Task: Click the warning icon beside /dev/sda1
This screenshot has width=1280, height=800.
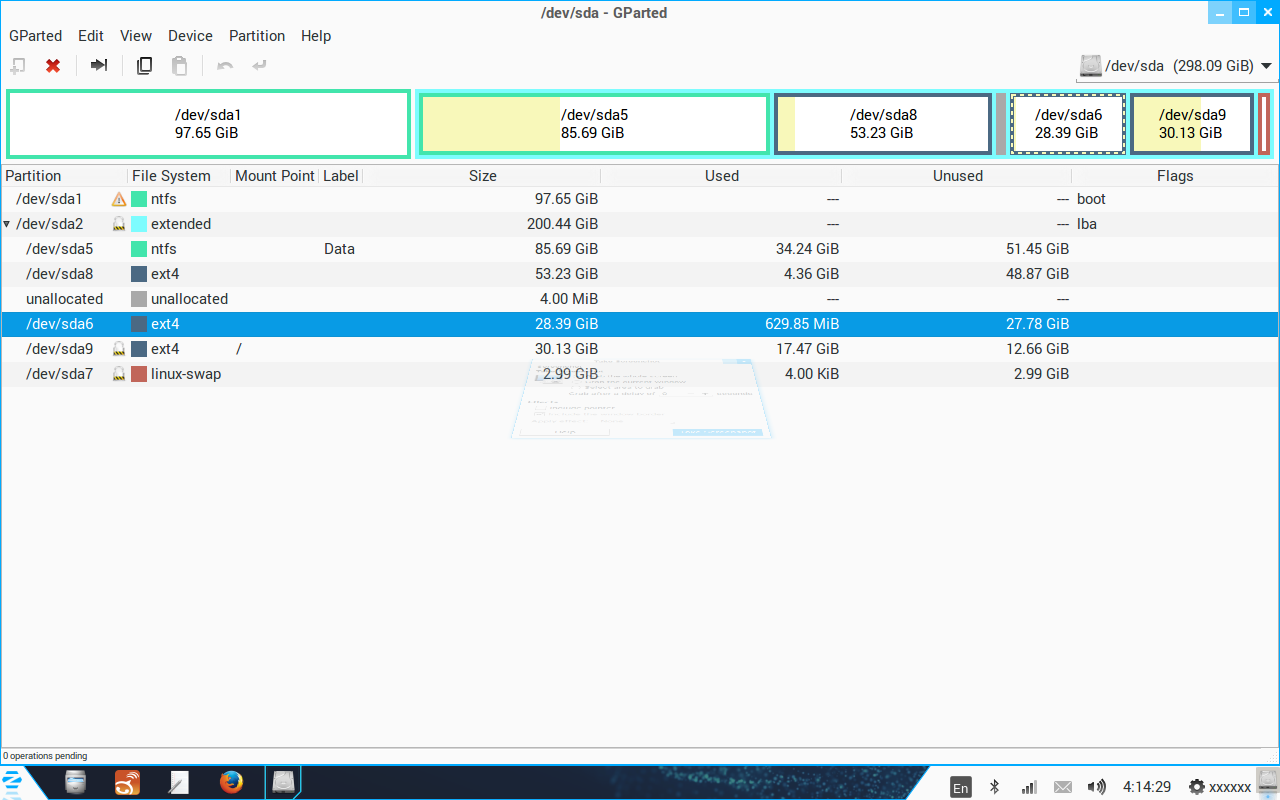Action: pos(119,199)
